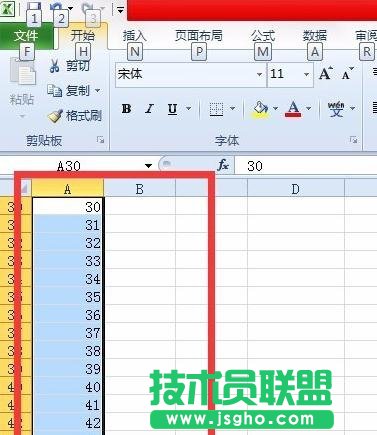Decrease font size with small A
Image resolution: width=377 pixels, height=435 pixels.
(348, 74)
